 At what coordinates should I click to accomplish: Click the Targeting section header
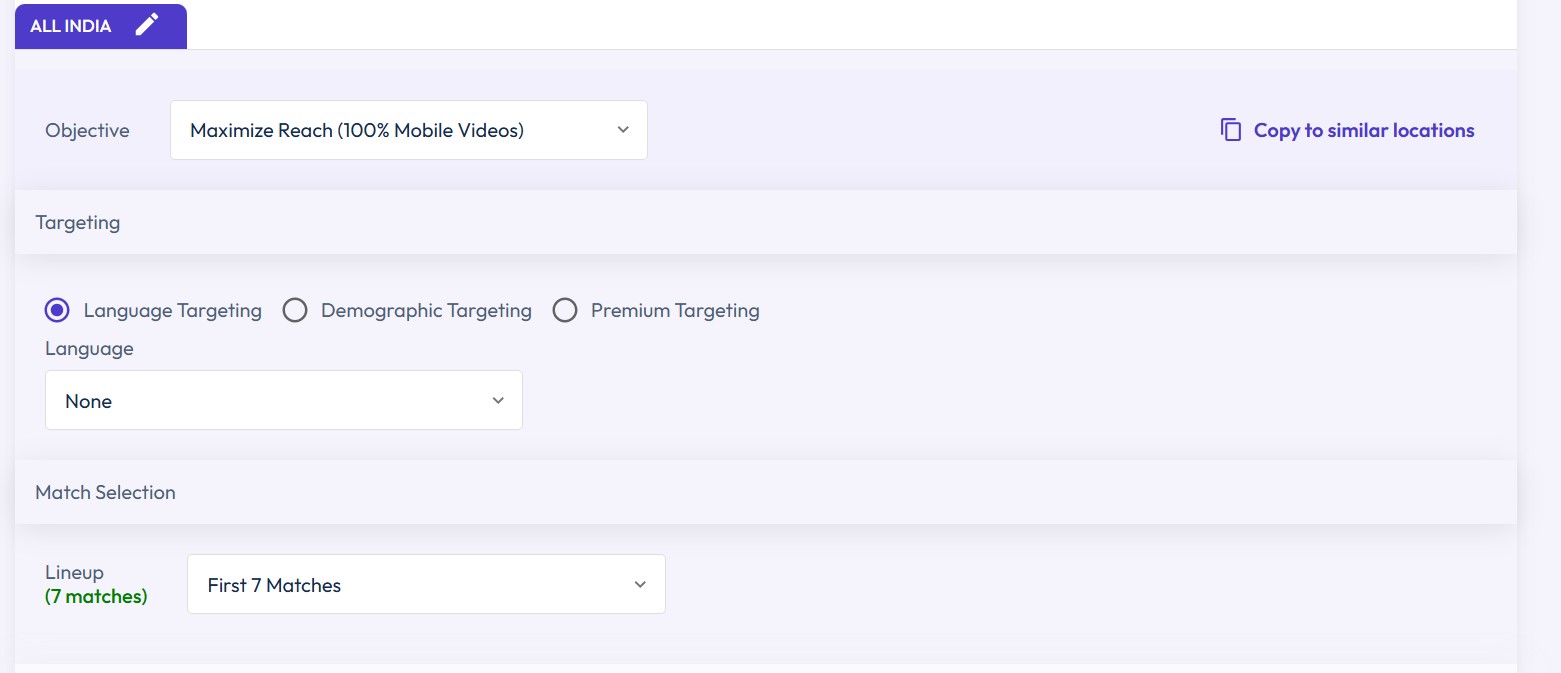tap(77, 222)
